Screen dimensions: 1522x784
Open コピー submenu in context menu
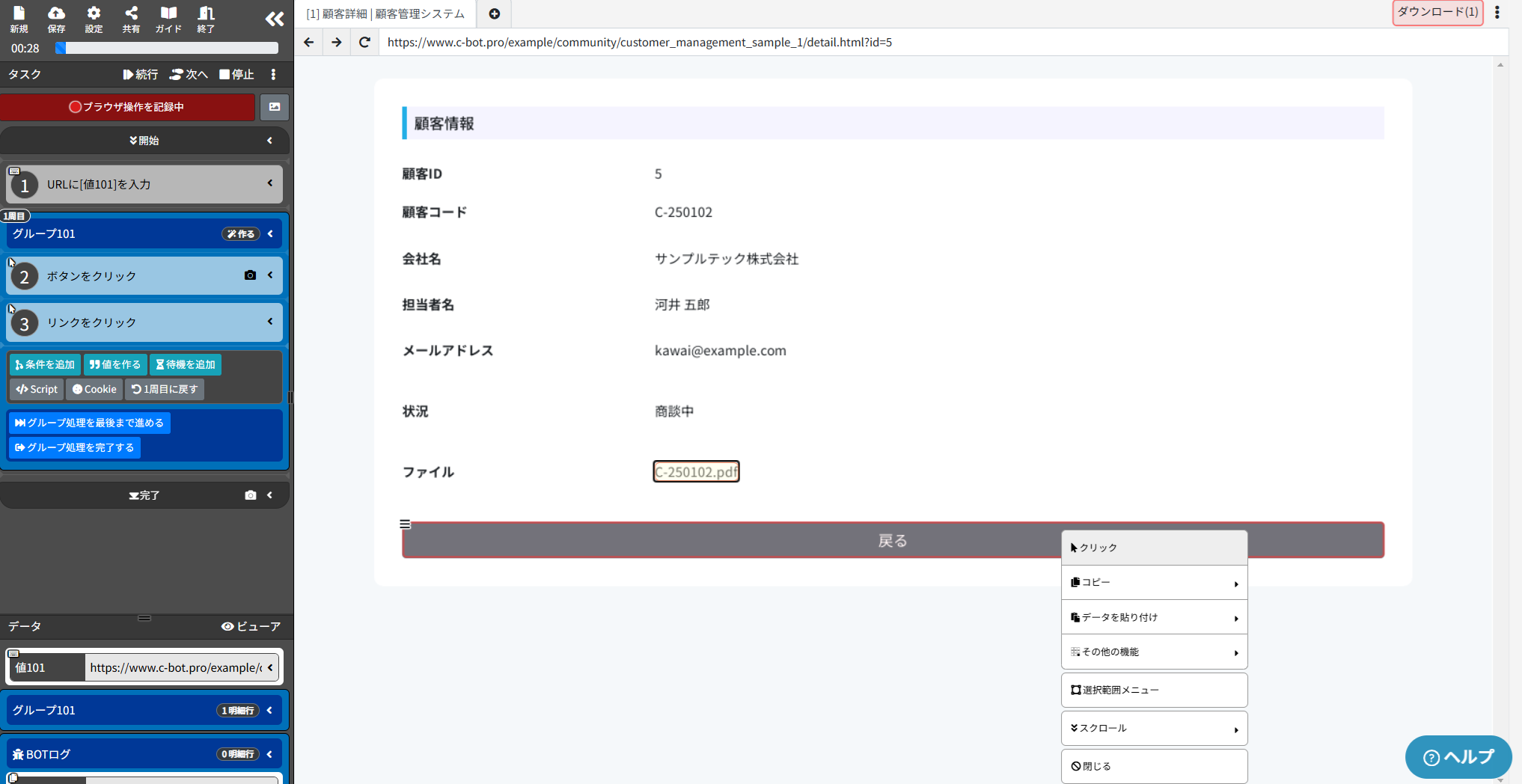[x=1154, y=583]
